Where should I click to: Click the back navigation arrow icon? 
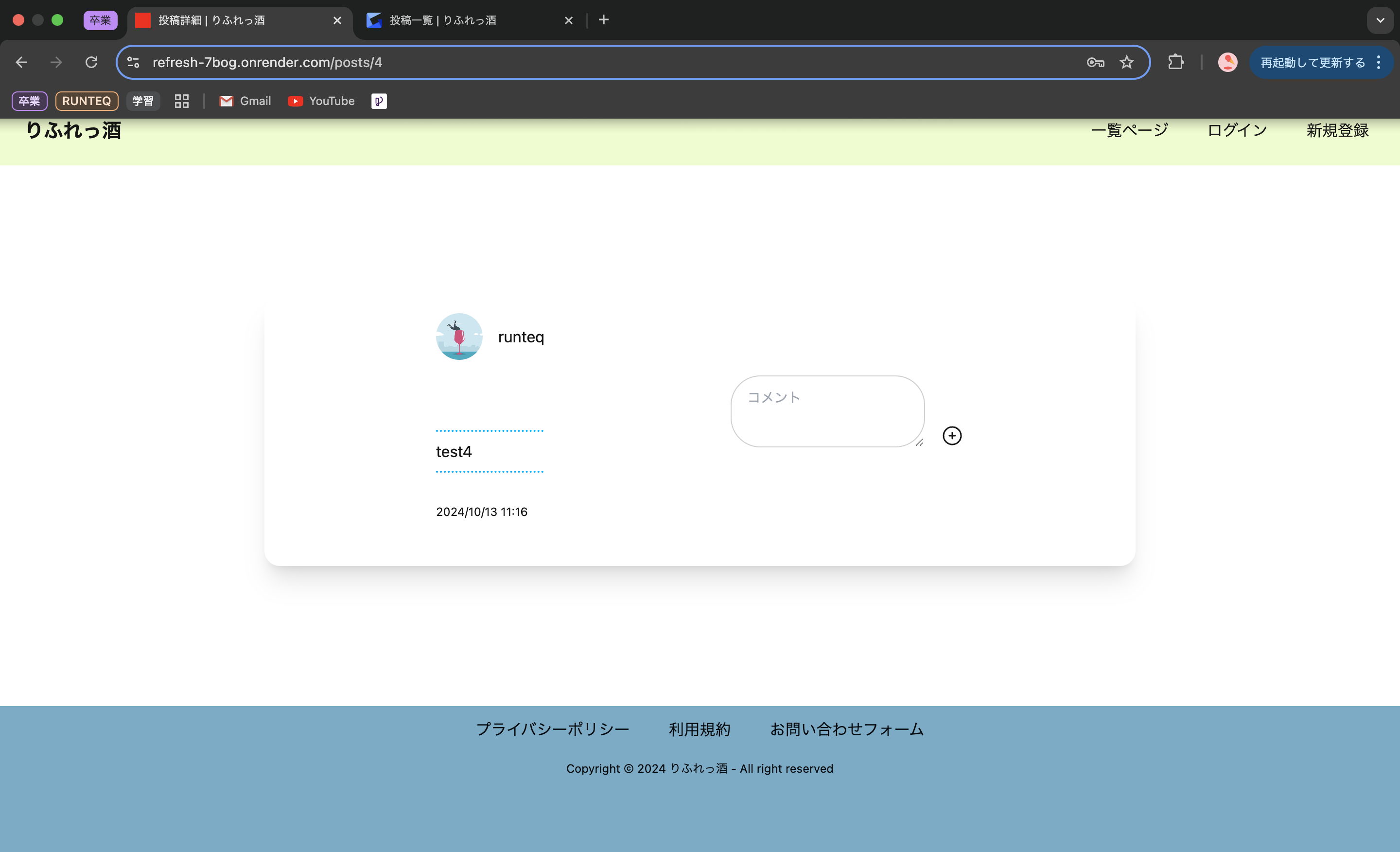(x=21, y=62)
